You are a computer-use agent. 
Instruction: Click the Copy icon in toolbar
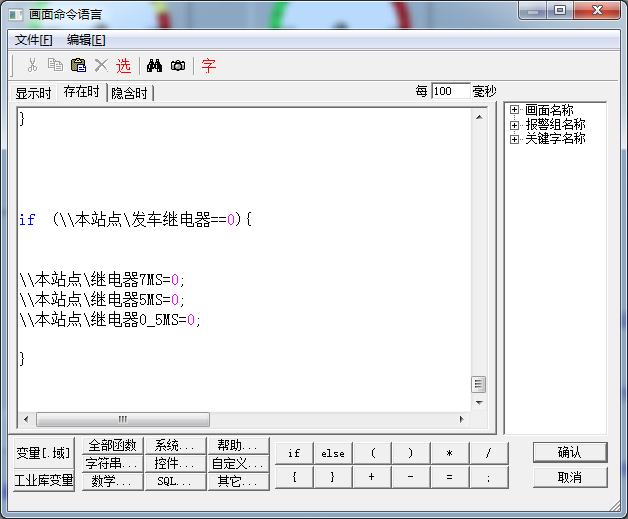[x=55, y=65]
